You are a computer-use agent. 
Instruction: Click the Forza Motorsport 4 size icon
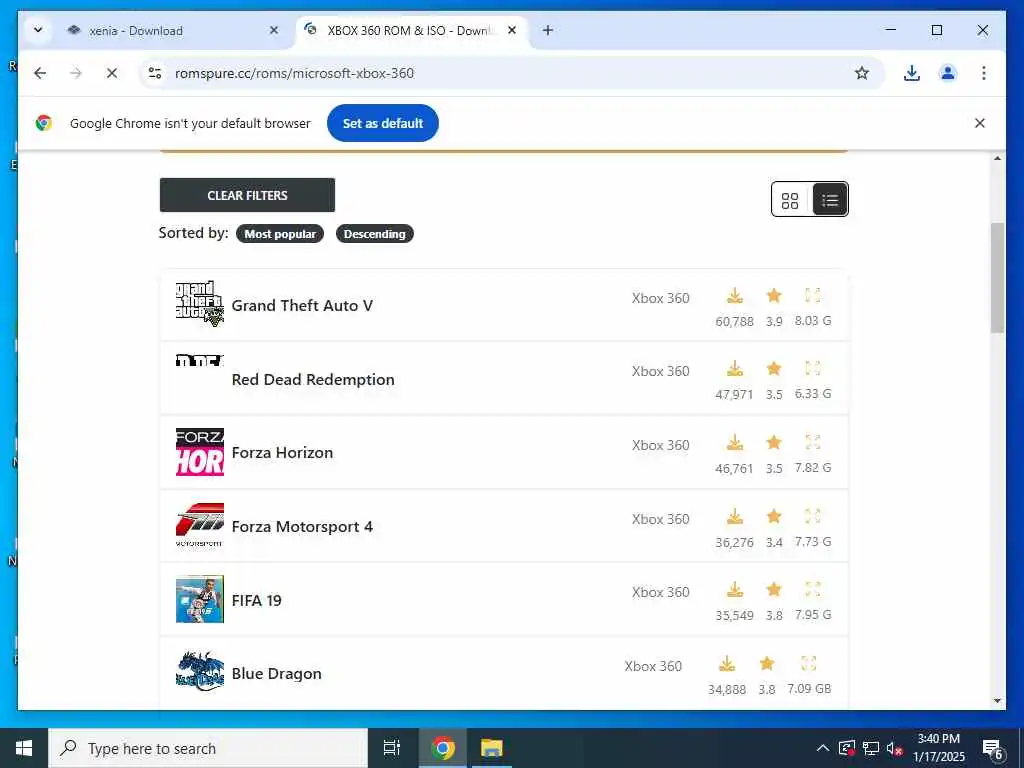pyautogui.click(x=812, y=517)
